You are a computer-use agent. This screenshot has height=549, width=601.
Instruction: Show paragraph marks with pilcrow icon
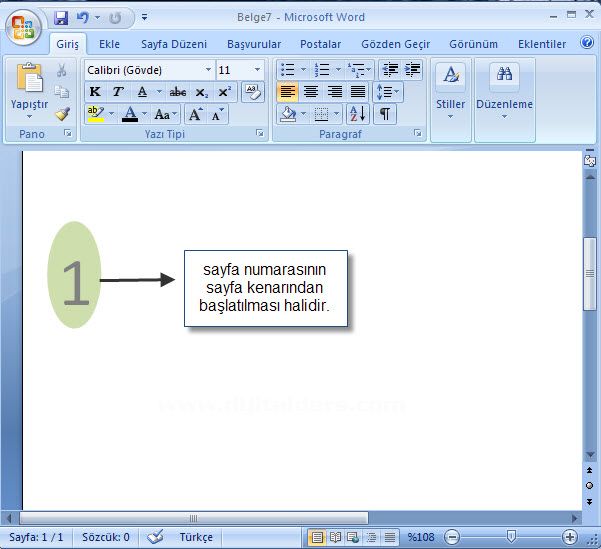coord(384,114)
